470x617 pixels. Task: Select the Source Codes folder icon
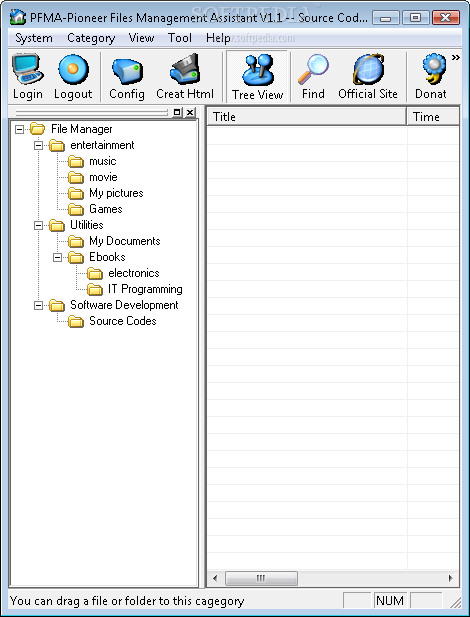pyautogui.click(x=76, y=321)
